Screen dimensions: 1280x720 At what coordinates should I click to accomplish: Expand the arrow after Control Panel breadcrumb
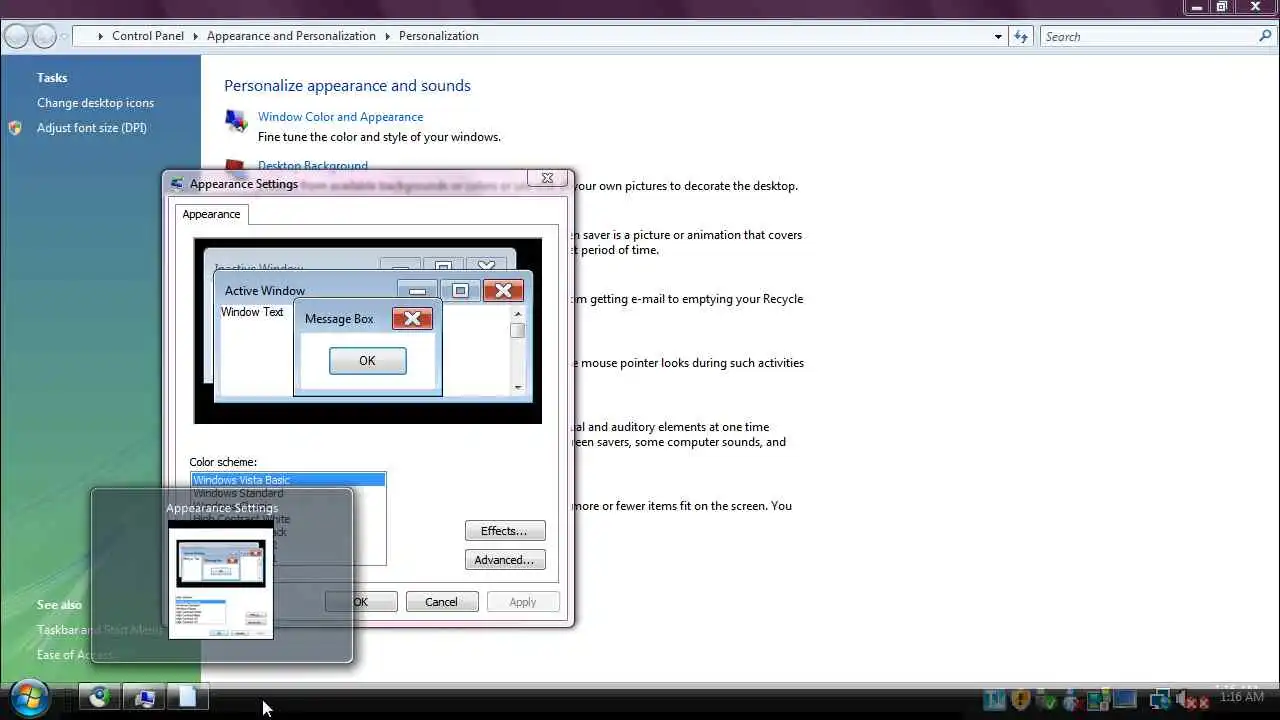[x=196, y=36]
